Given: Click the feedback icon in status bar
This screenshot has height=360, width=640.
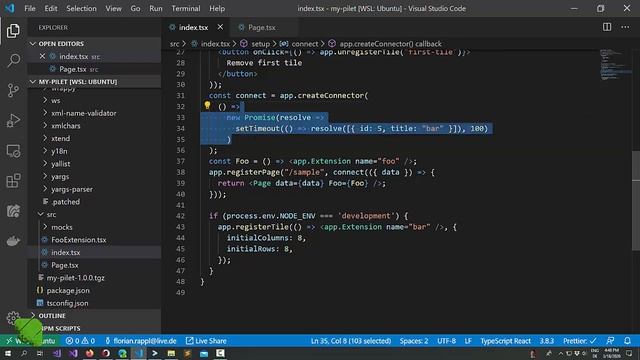Looking at the screenshot, I should click(x=610, y=341).
